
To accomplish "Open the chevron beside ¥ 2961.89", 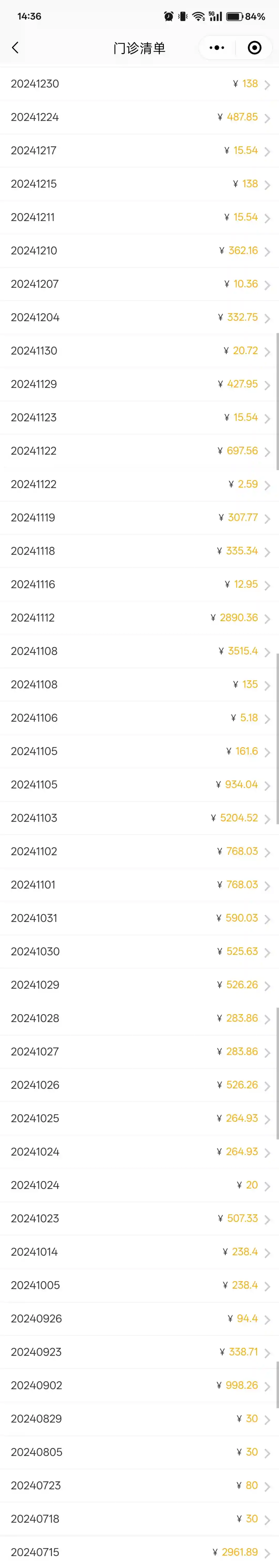I will click(267, 1553).
